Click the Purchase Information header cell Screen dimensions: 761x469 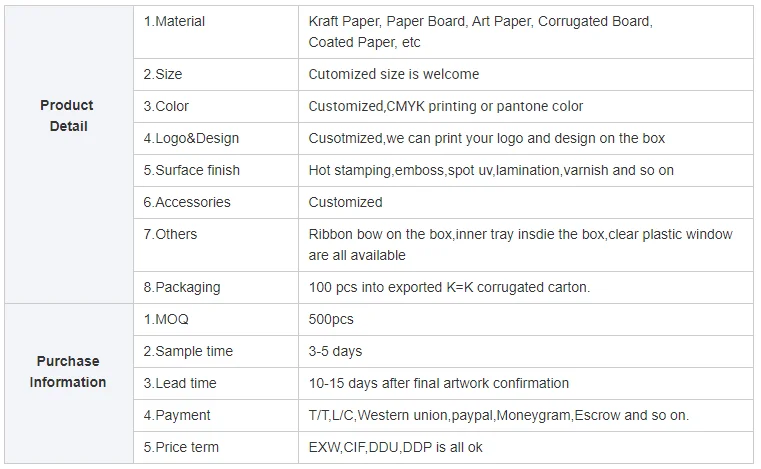(x=67, y=372)
